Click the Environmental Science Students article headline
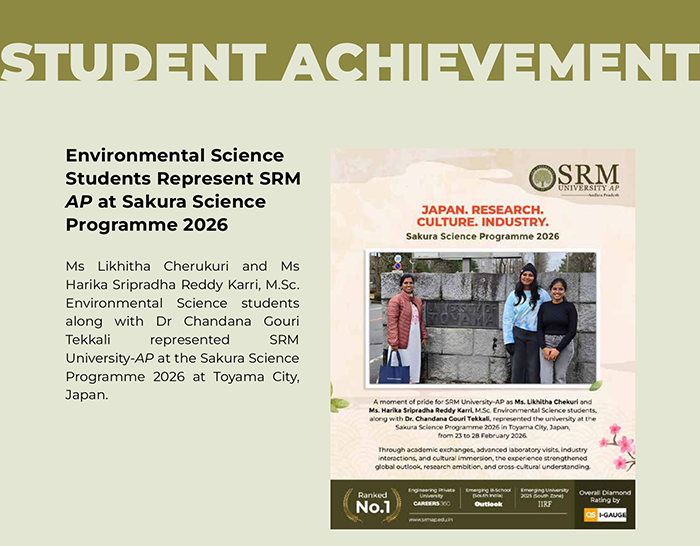The width and height of the screenshot is (700, 546). [182, 190]
